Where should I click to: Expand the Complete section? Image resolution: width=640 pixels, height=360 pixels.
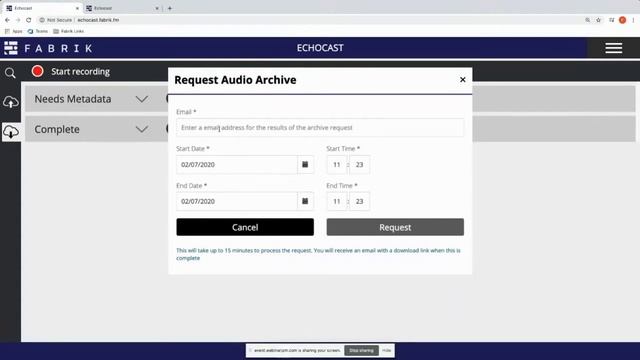click(x=142, y=129)
